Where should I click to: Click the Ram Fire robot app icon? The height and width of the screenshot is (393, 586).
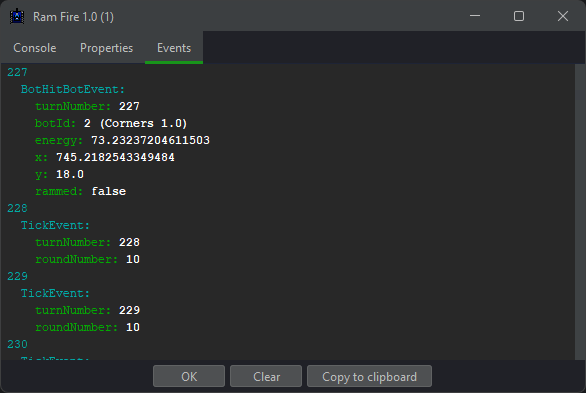point(17,16)
